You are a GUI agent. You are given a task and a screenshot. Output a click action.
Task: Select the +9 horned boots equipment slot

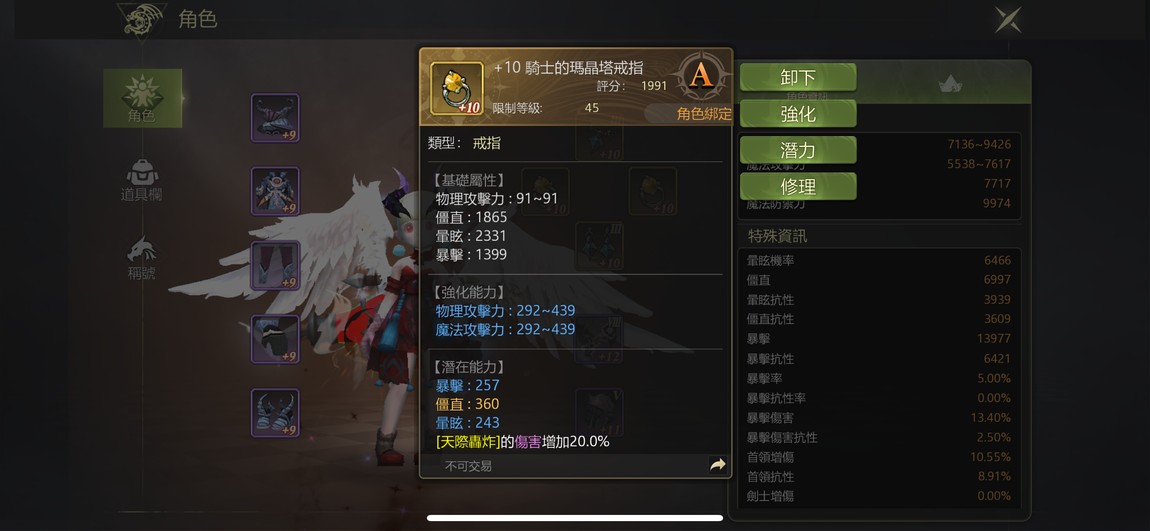pyautogui.click(x=275, y=413)
